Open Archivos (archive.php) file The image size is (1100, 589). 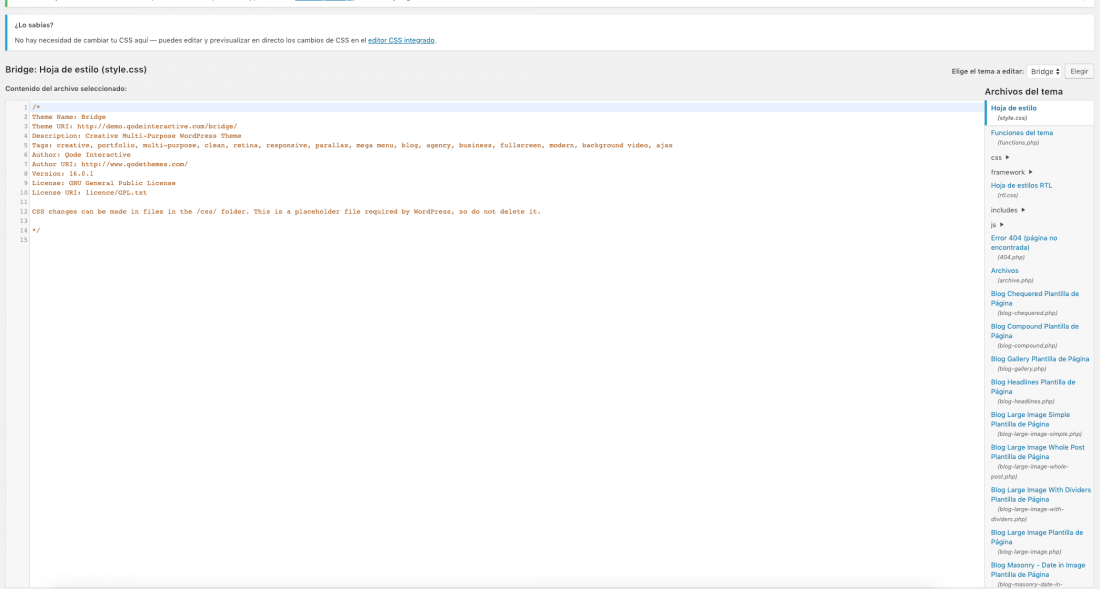pos(1005,271)
